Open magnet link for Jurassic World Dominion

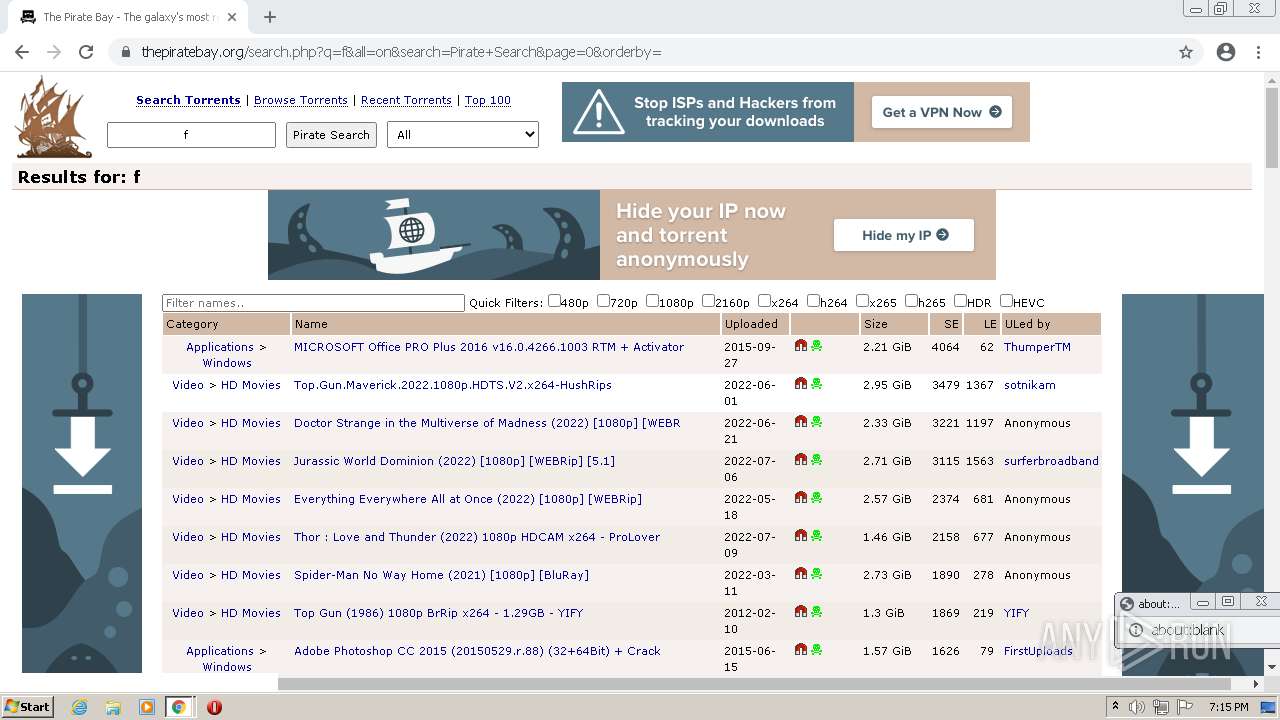click(x=800, y=460)
